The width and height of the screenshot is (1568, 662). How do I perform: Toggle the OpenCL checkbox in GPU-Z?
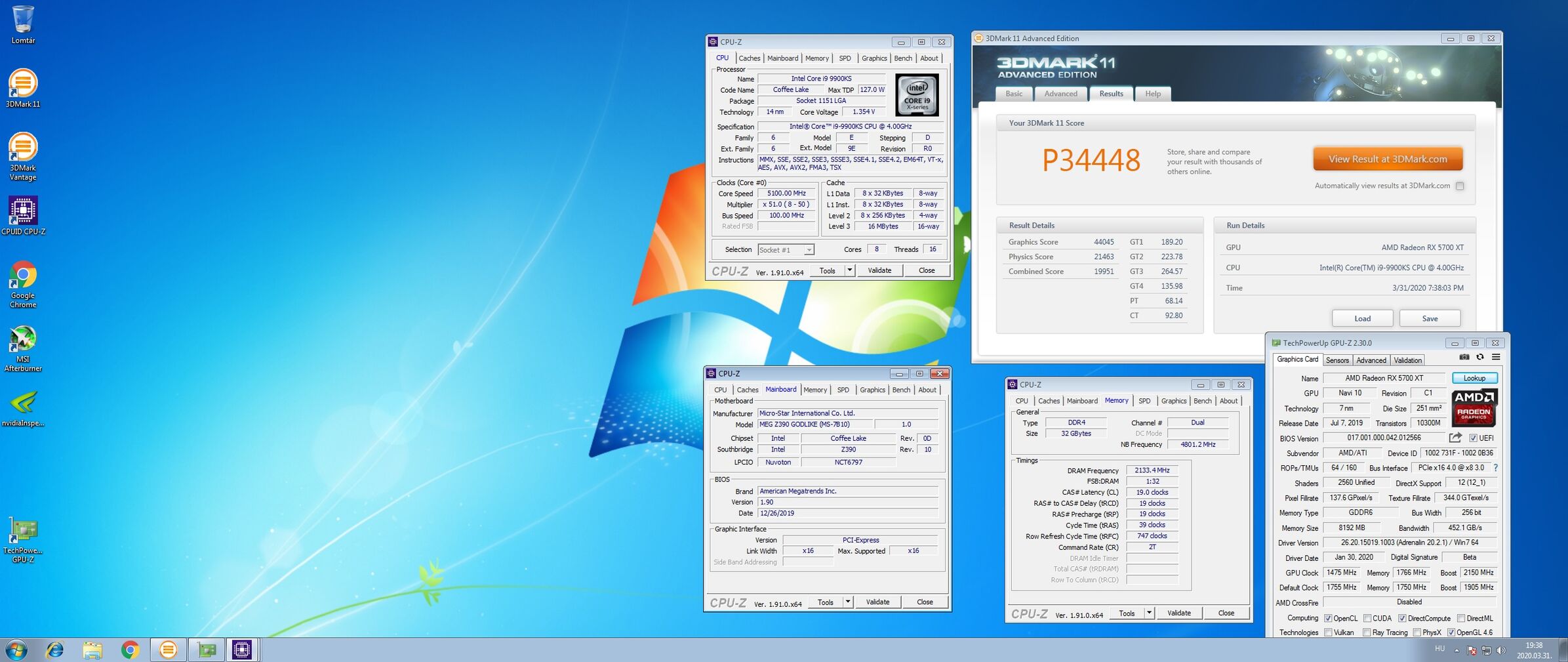click(x=1328, y=618)
